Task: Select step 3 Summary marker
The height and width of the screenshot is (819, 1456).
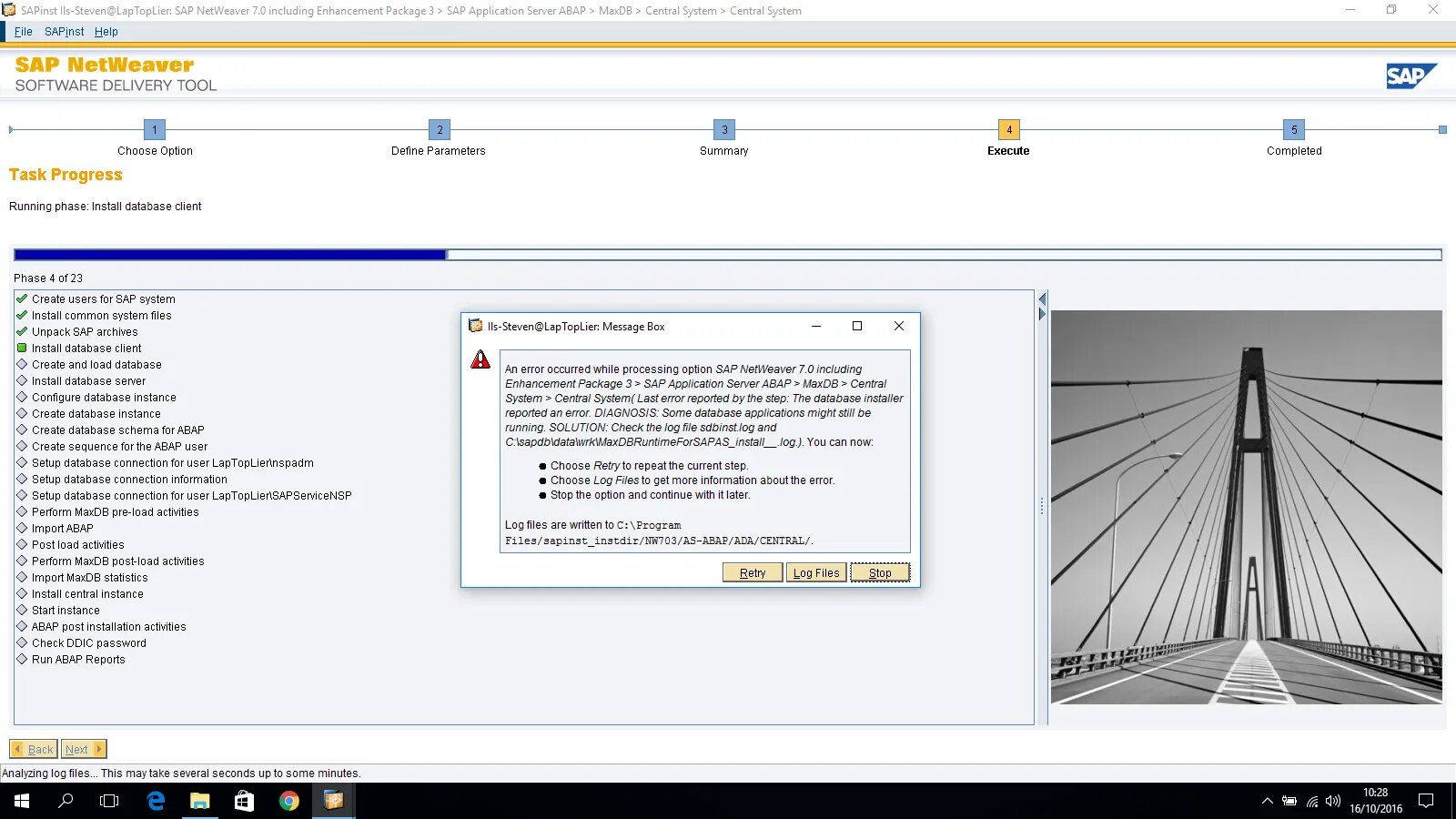Action: click(724, 129)
